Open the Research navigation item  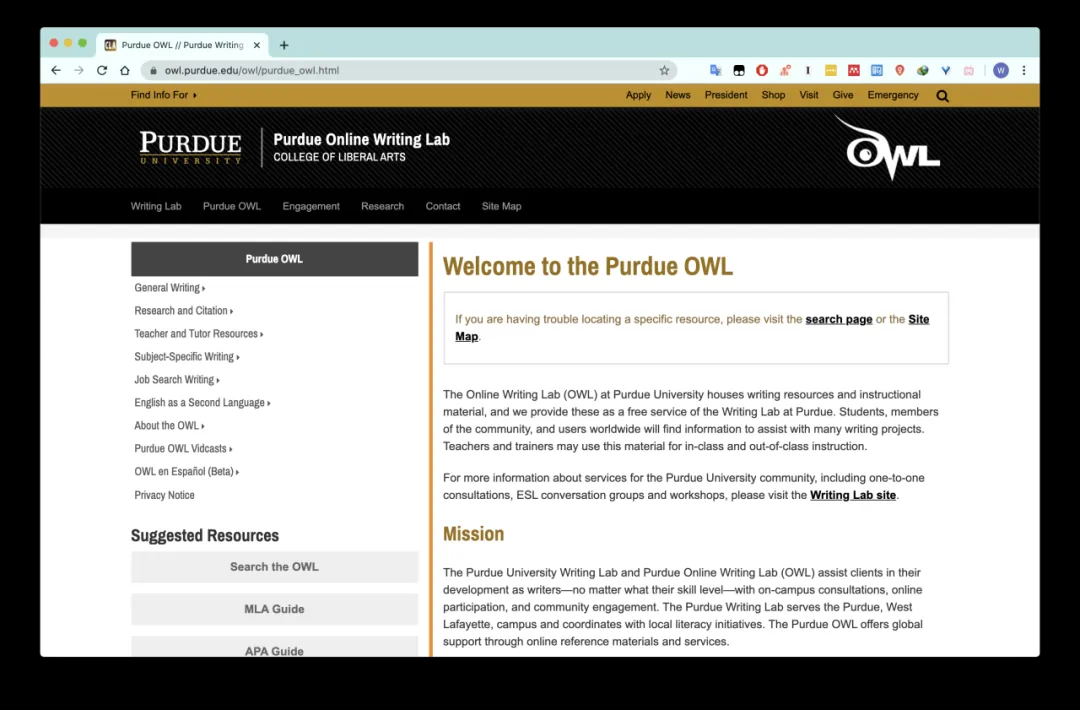point(382,206)
